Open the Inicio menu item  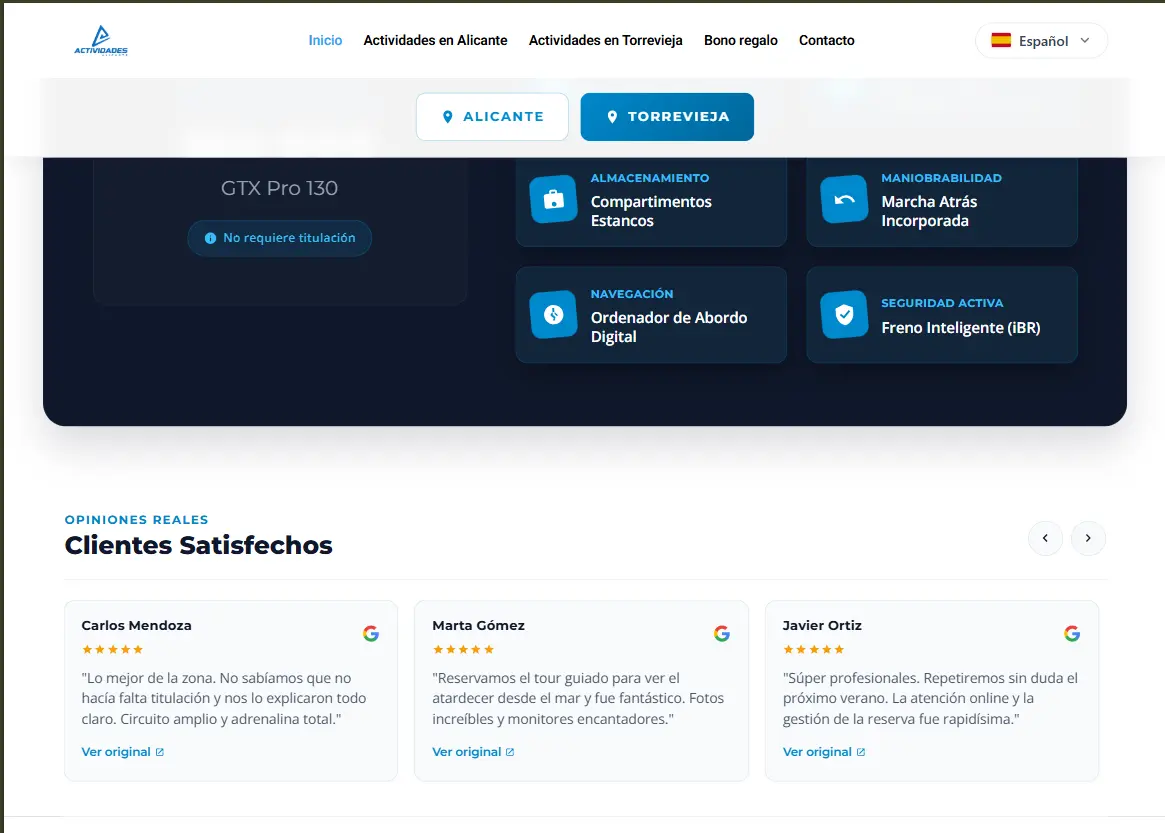click(x=325, y=40)
